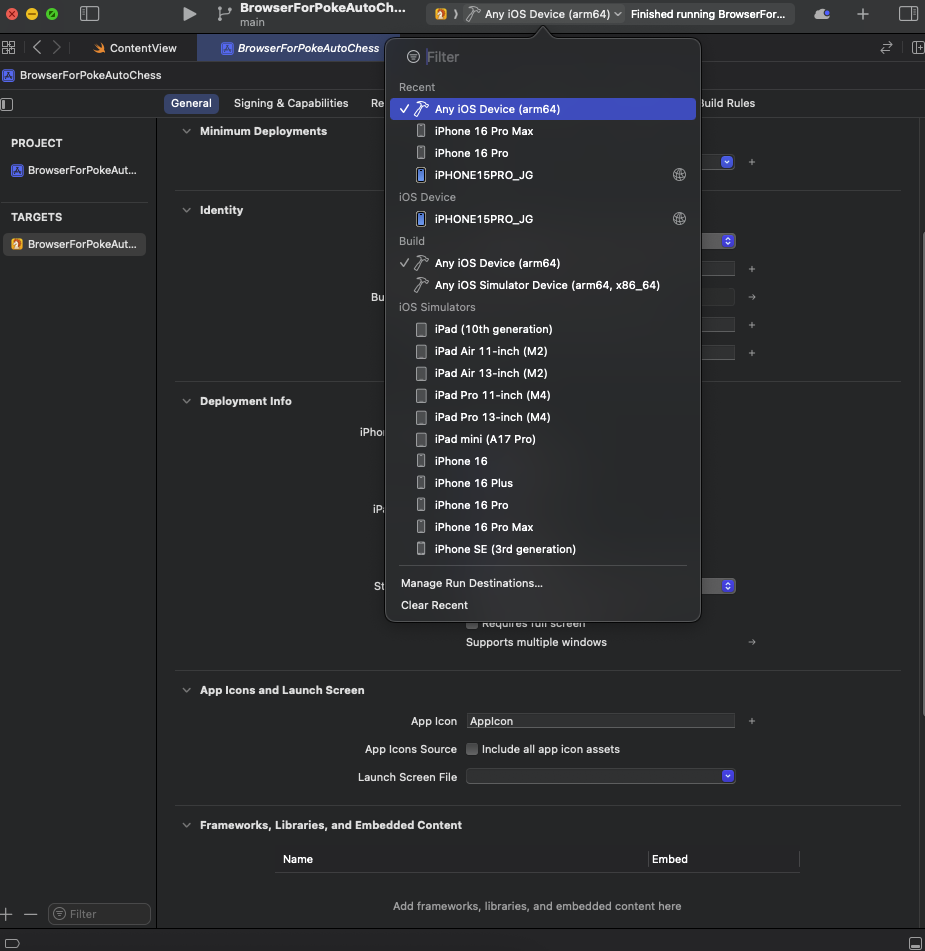925x951 pixels.
Task: Toggle the inspector panel at the top right
Action: pos(908,13)
